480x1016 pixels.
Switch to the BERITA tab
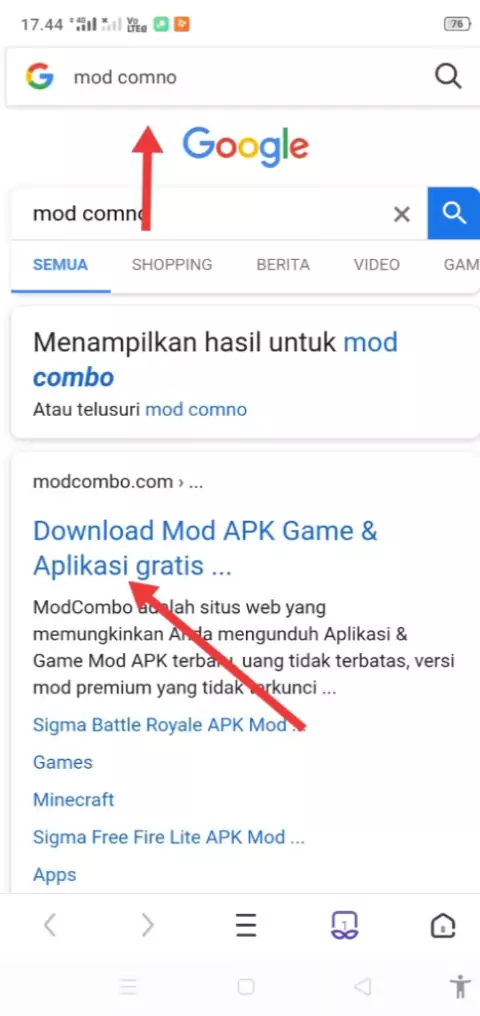click(x=283, y=264)
